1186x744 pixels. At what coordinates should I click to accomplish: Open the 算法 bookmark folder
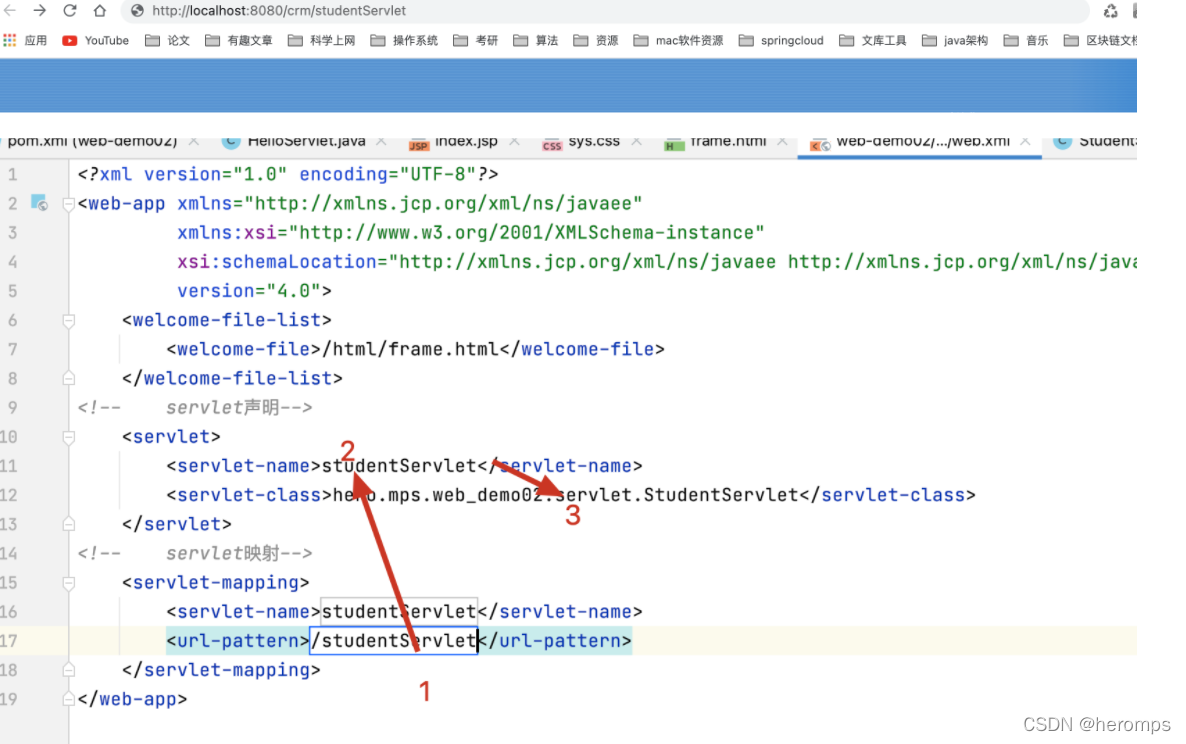click(536, 40)
